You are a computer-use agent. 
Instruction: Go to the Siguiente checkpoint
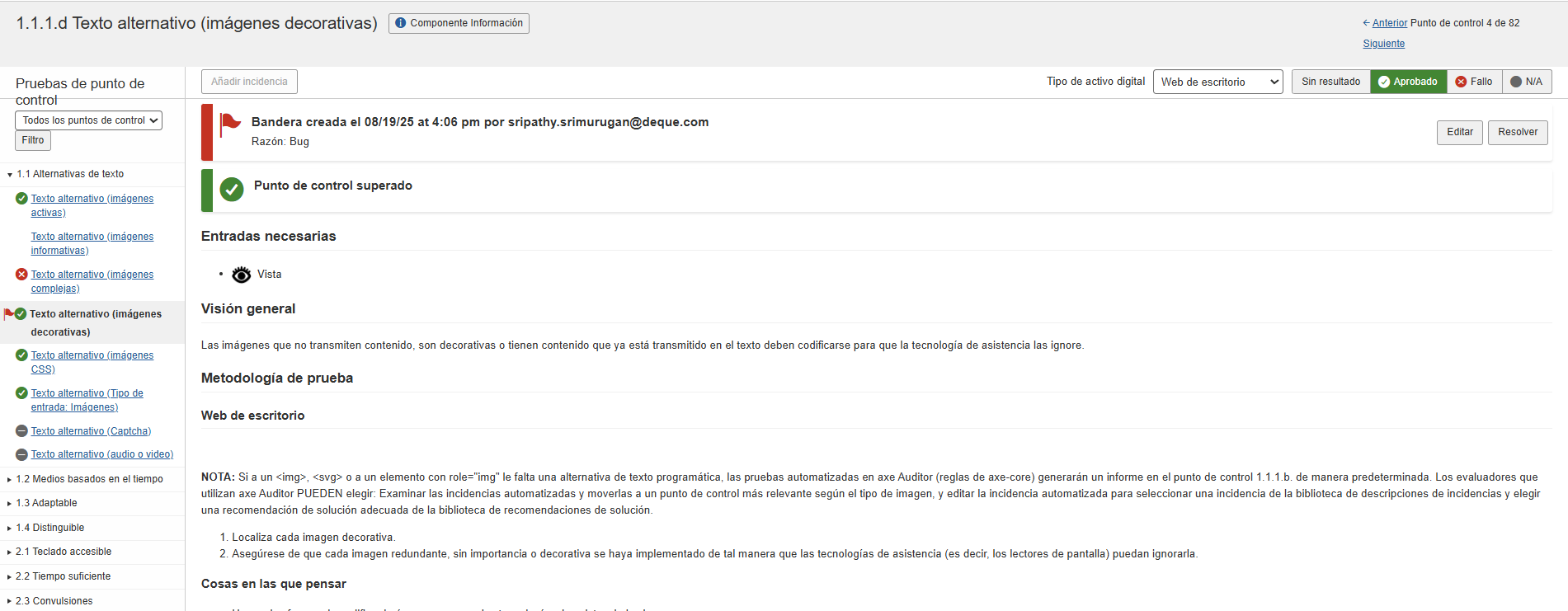[1383, 44]
